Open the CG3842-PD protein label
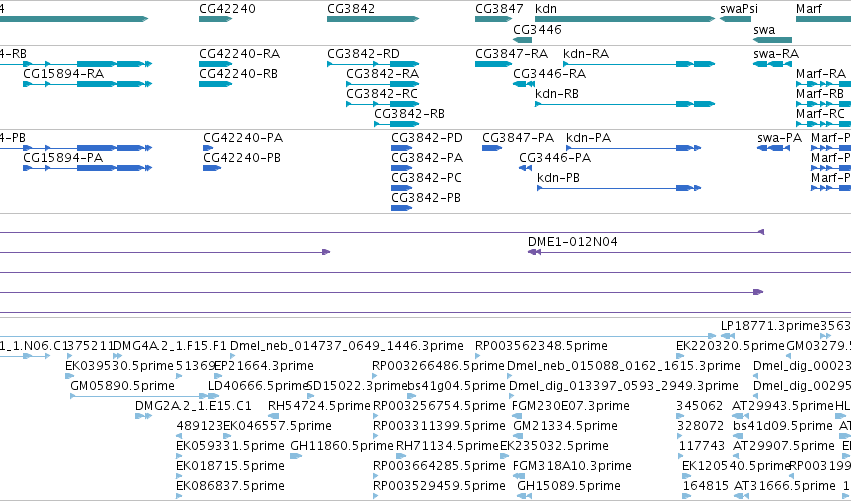 pos(427,137)
